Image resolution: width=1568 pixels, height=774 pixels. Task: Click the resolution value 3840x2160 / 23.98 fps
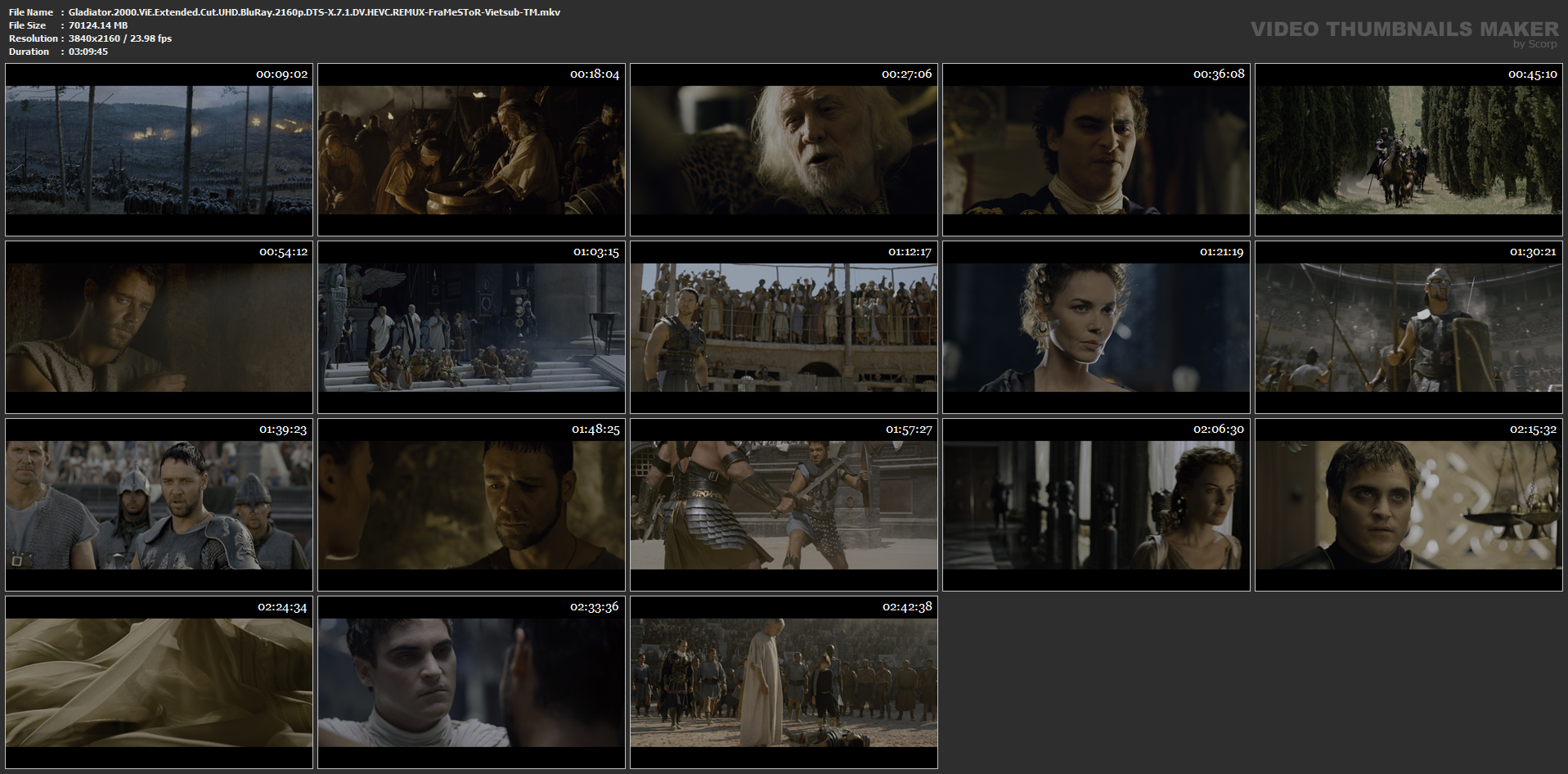click(120, 38)
